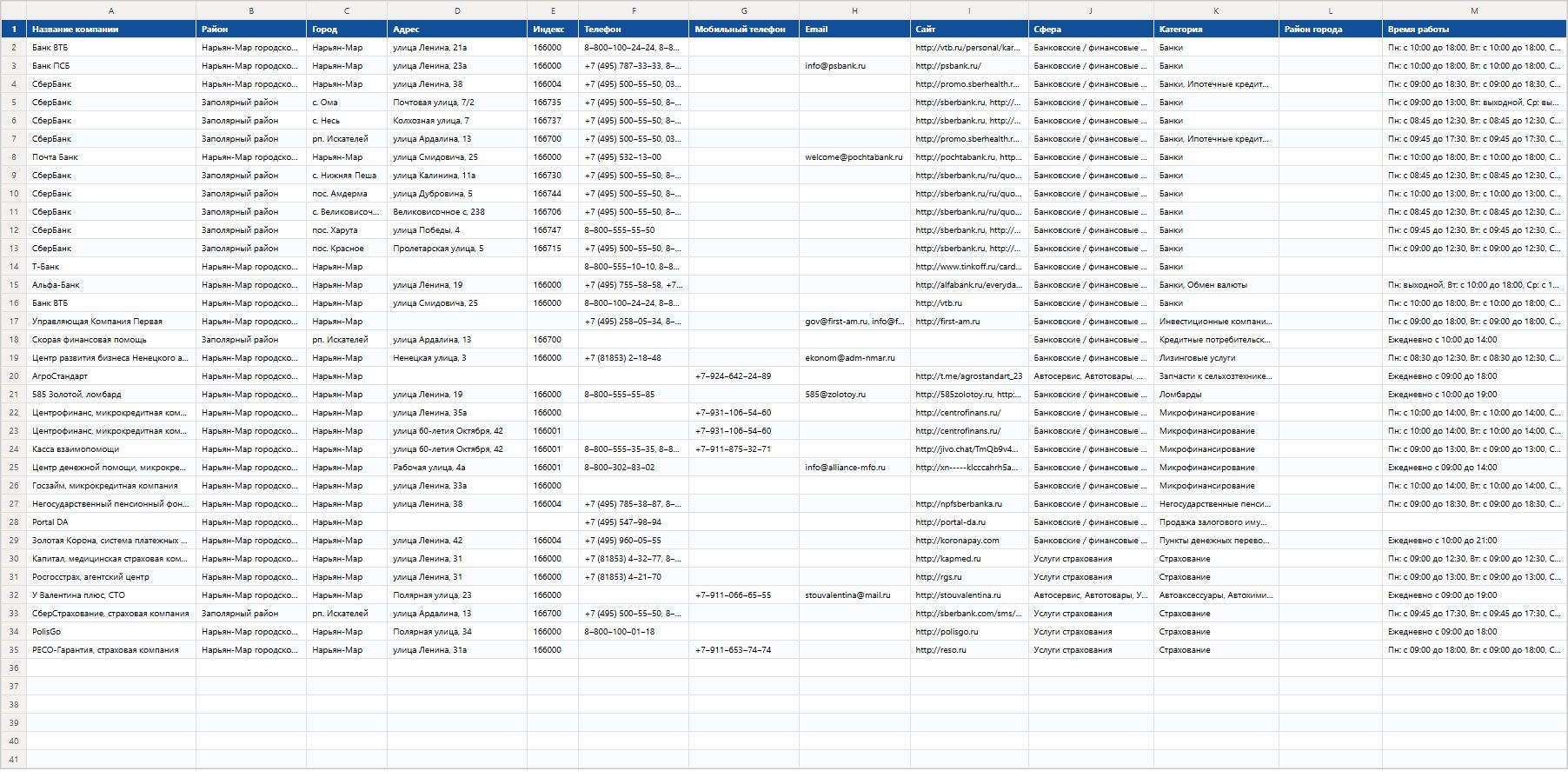Select the 'Банк ПСБ' company cell
The image size is (1568, 784).
[x=111, y=66]
